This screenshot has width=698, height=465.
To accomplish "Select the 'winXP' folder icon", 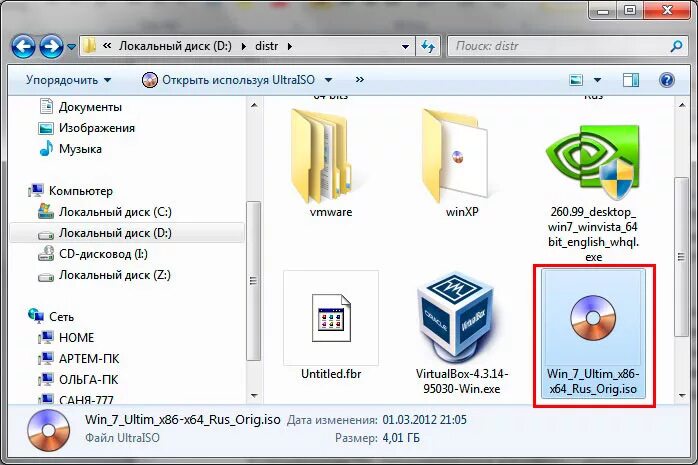I will click(455, 157).
